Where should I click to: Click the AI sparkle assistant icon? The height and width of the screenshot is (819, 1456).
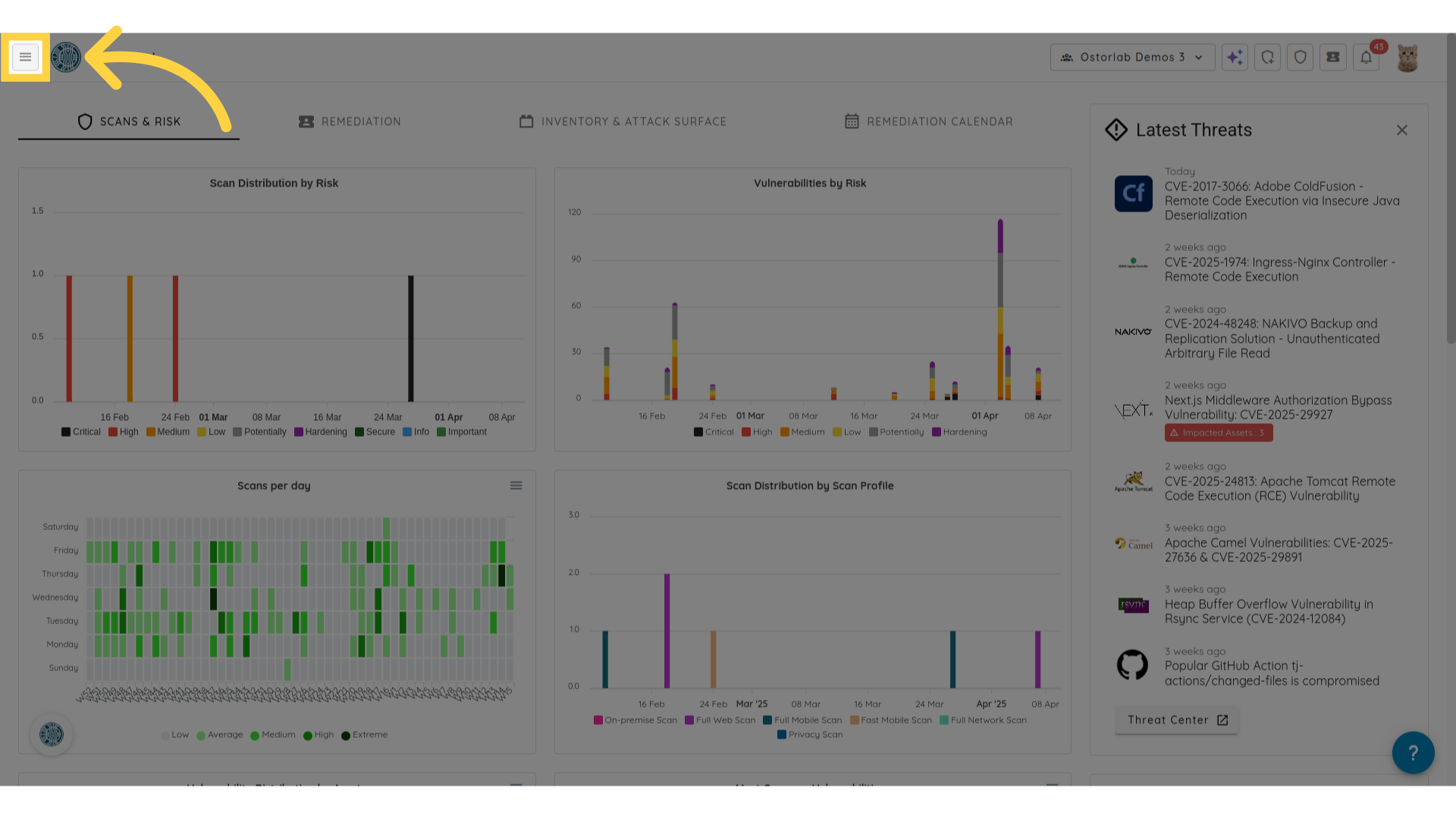[x=1235, y=57]
